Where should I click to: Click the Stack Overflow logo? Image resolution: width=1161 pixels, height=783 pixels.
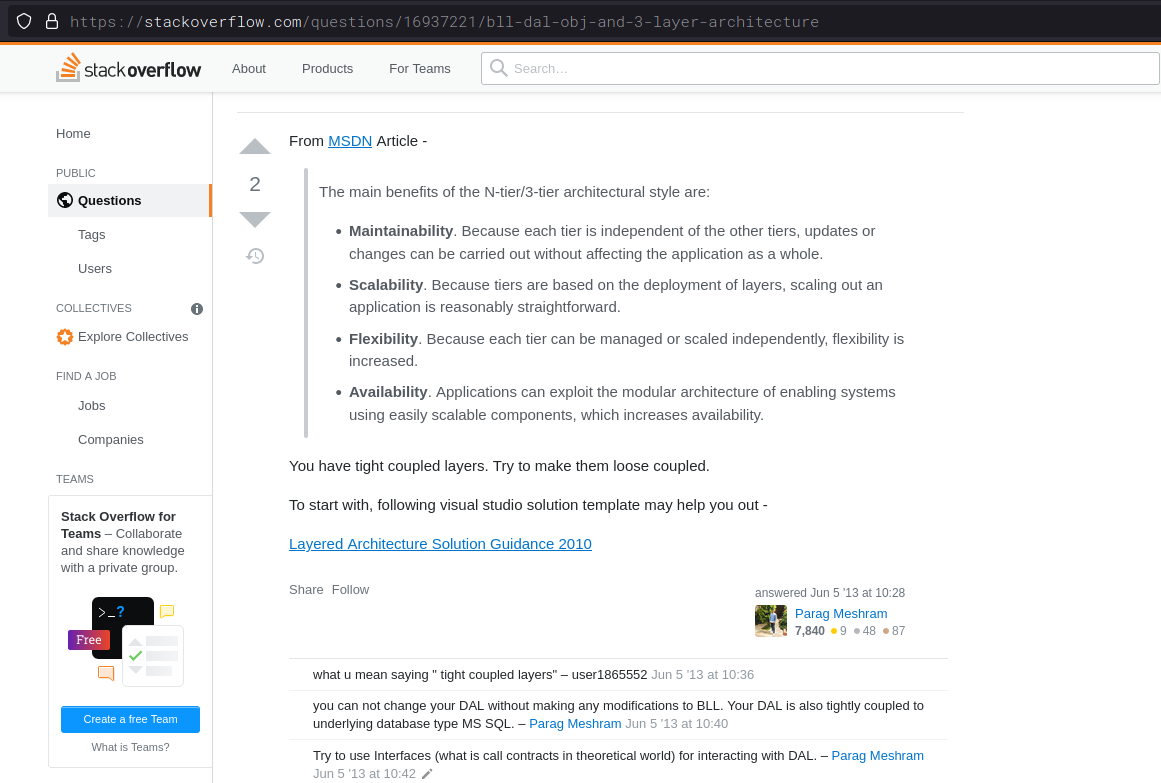click(129, 69)
